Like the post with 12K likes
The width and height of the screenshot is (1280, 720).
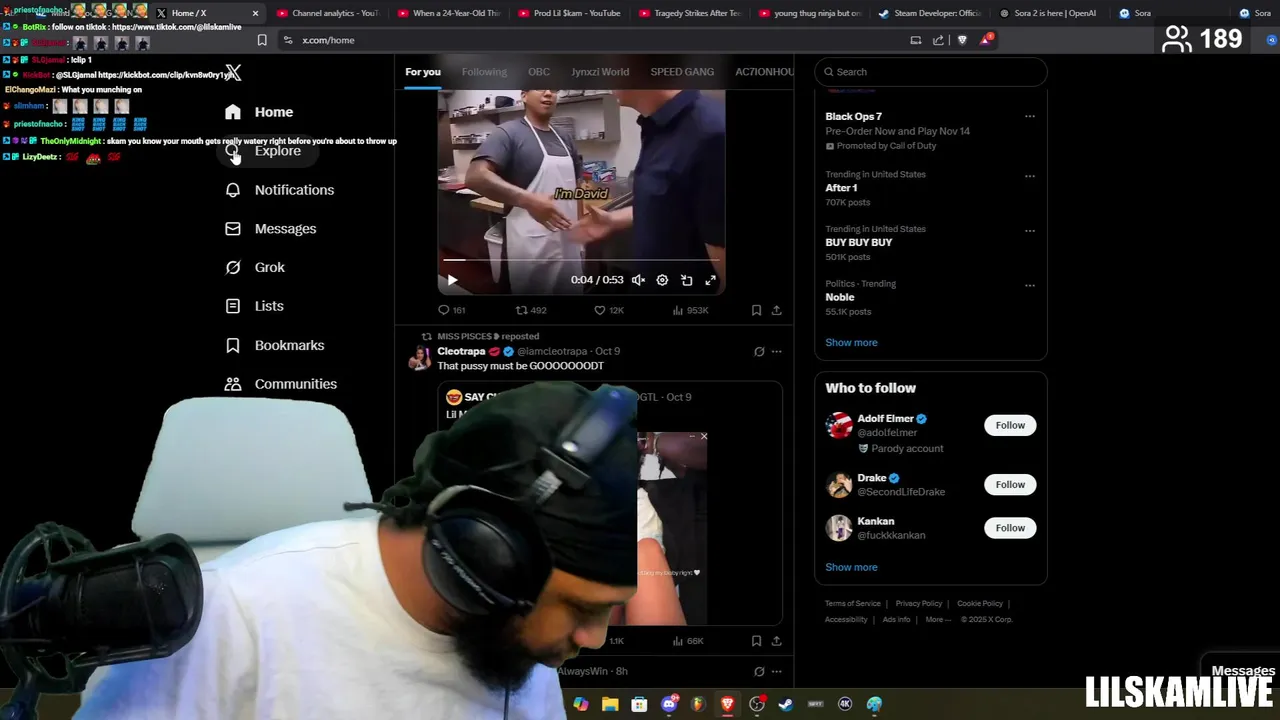609,310
